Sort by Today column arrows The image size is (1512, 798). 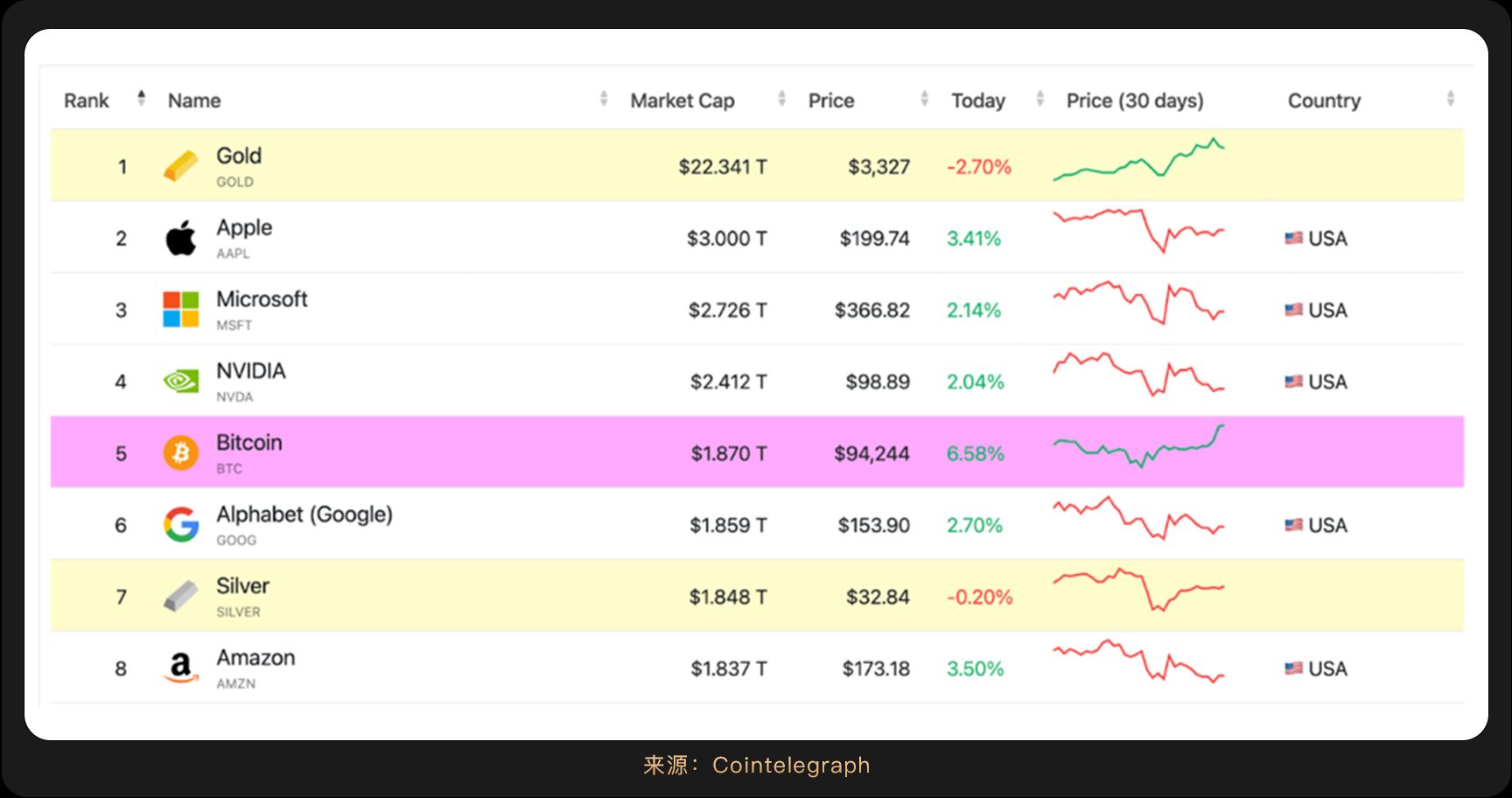click(1039, 99)
